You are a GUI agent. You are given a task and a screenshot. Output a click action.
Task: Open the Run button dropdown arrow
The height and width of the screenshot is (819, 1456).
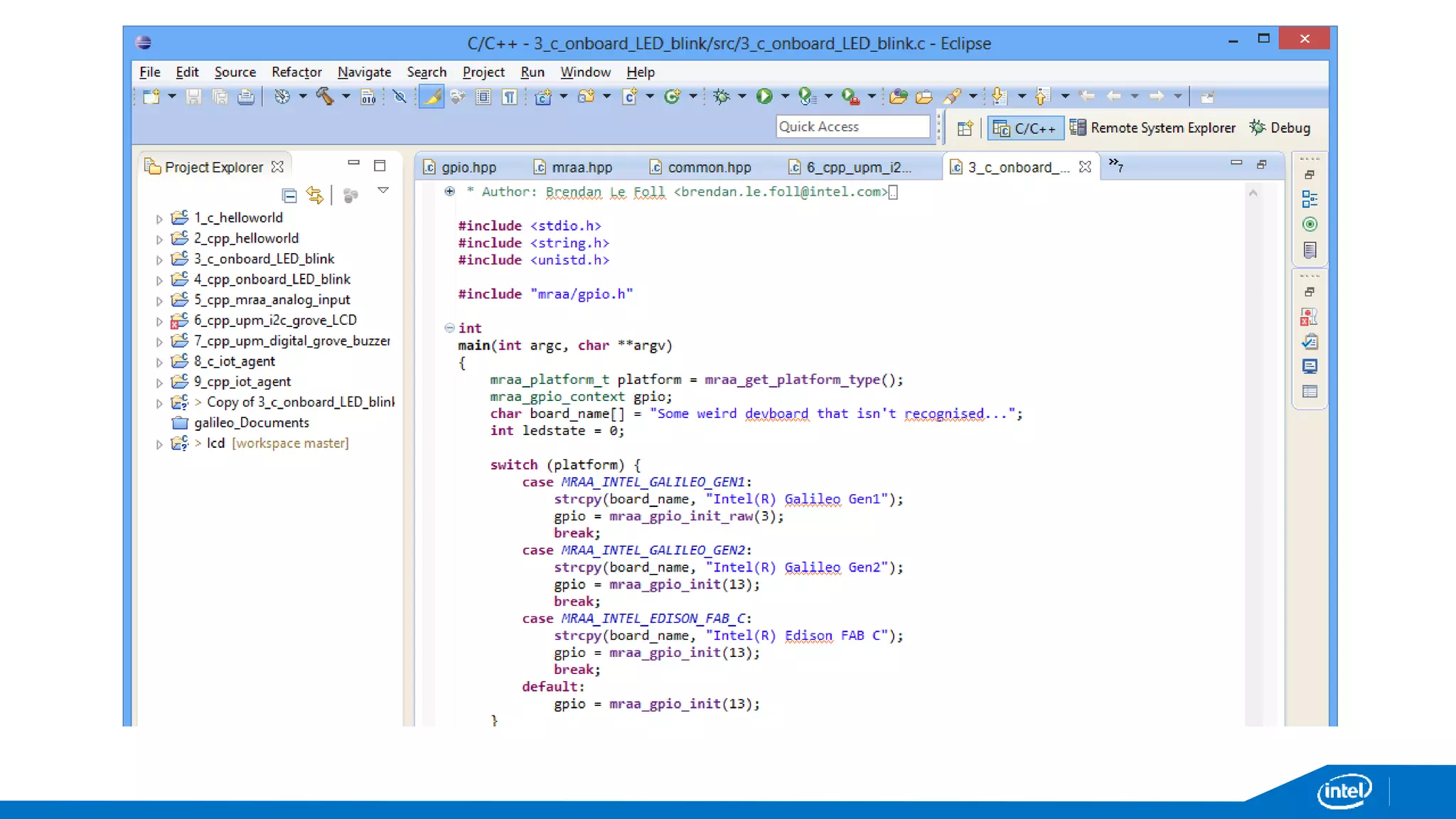tap(785, 97)
